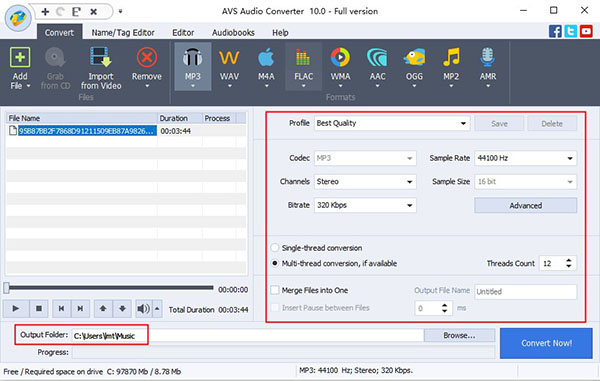The height and width of the screenshot is (381, 600).
Task: Stop audio playback
Action: pyautogui.click(x=39, y=308)
